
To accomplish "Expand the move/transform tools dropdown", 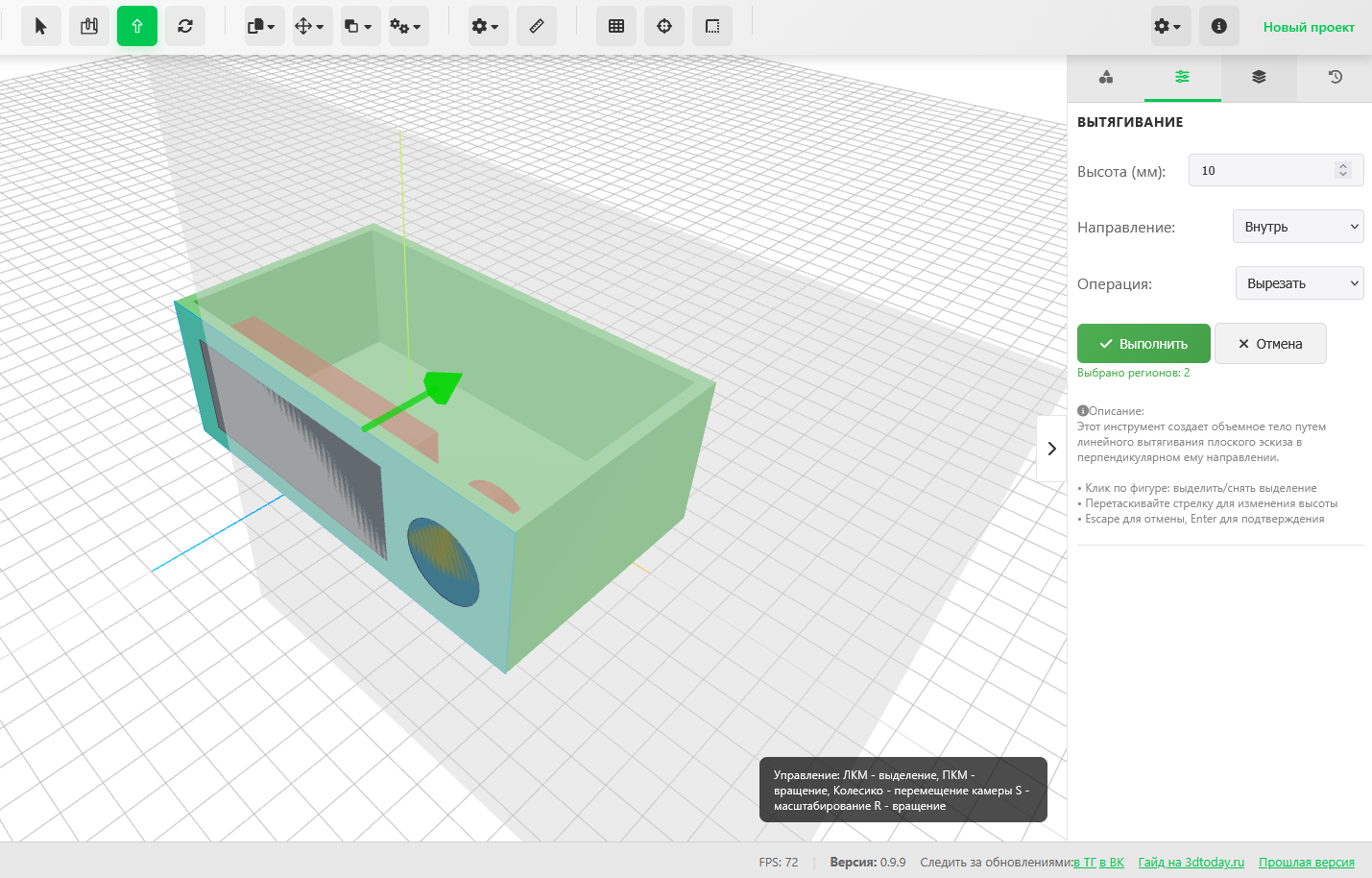I will tap(310, 26).
